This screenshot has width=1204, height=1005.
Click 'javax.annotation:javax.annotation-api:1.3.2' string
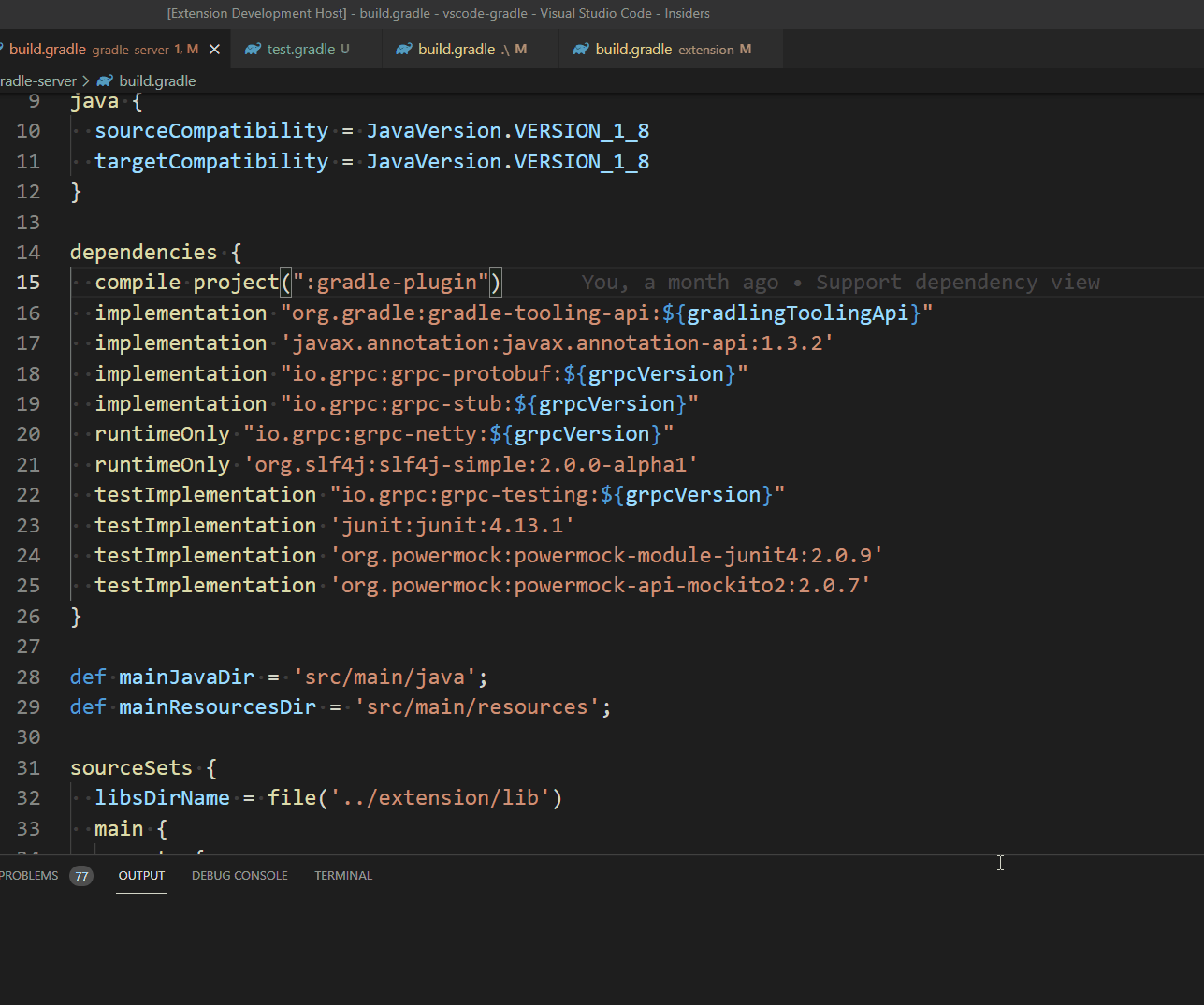557,342
